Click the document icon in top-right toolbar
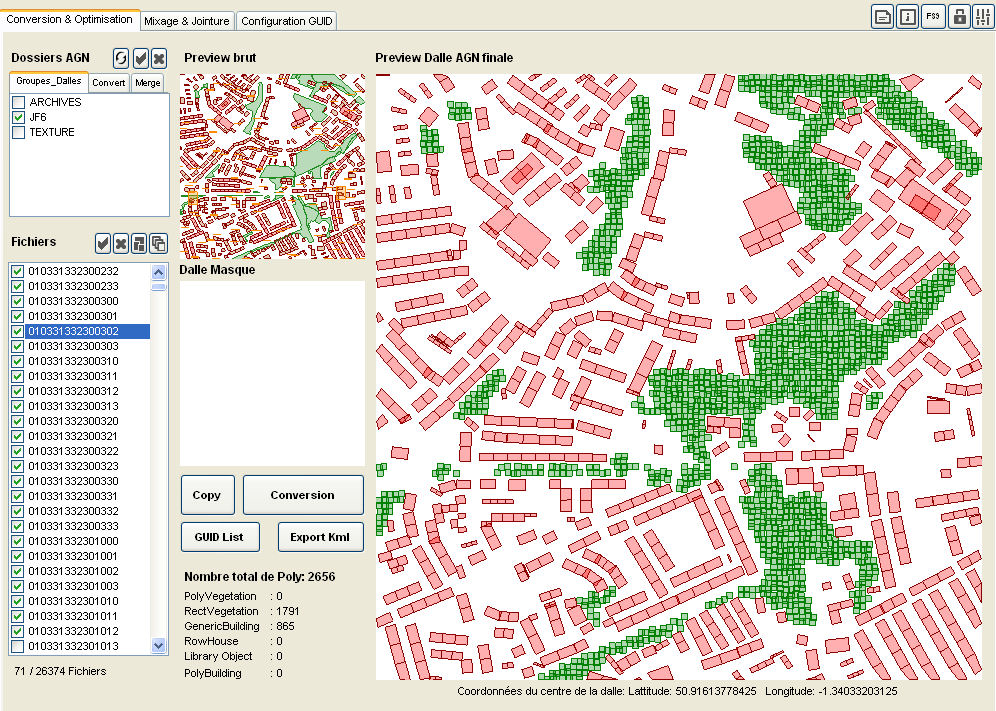 pos(882,16)
